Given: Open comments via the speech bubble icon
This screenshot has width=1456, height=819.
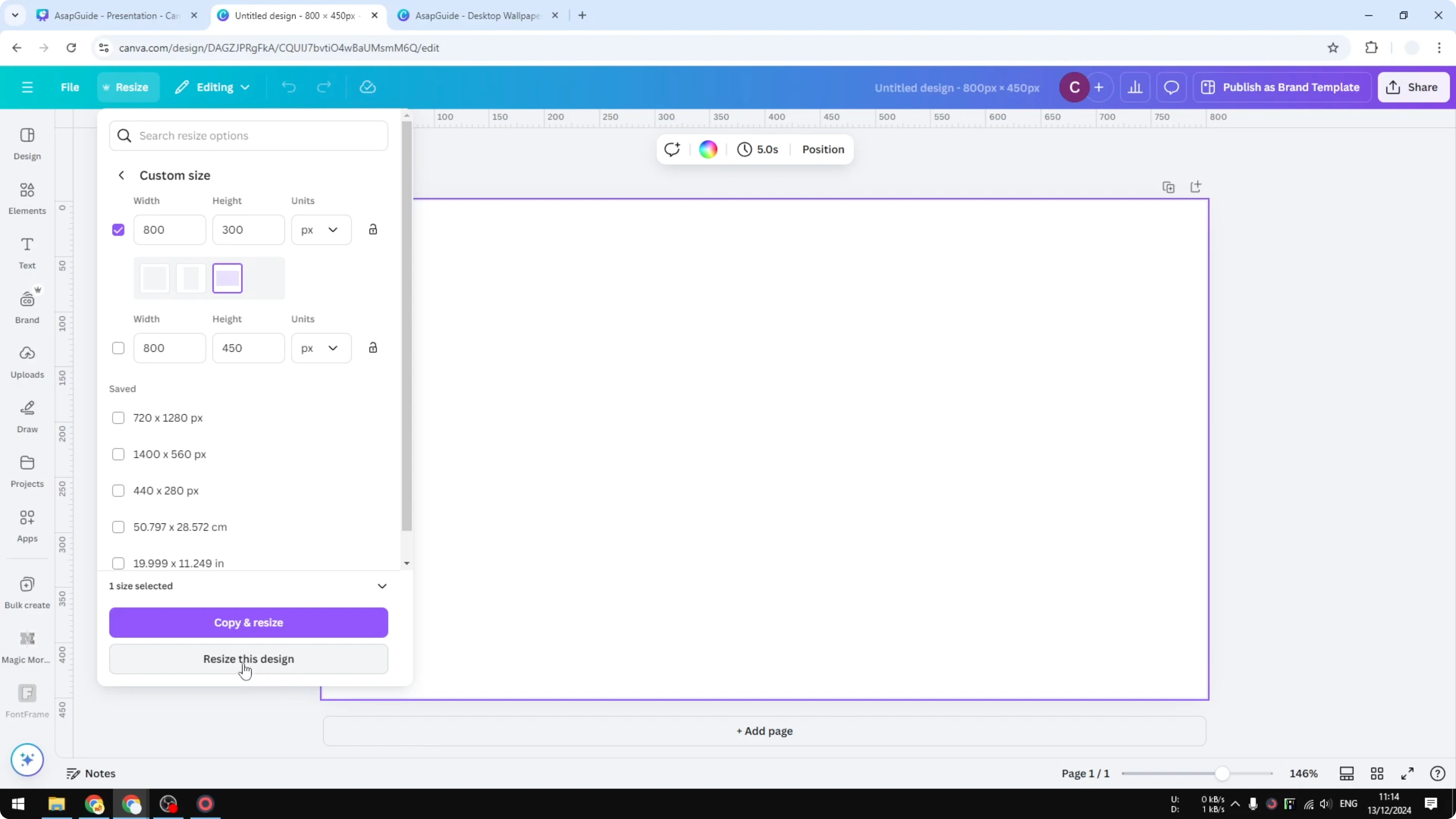Looking at the screenshot, I should [x=1171, y=87].
